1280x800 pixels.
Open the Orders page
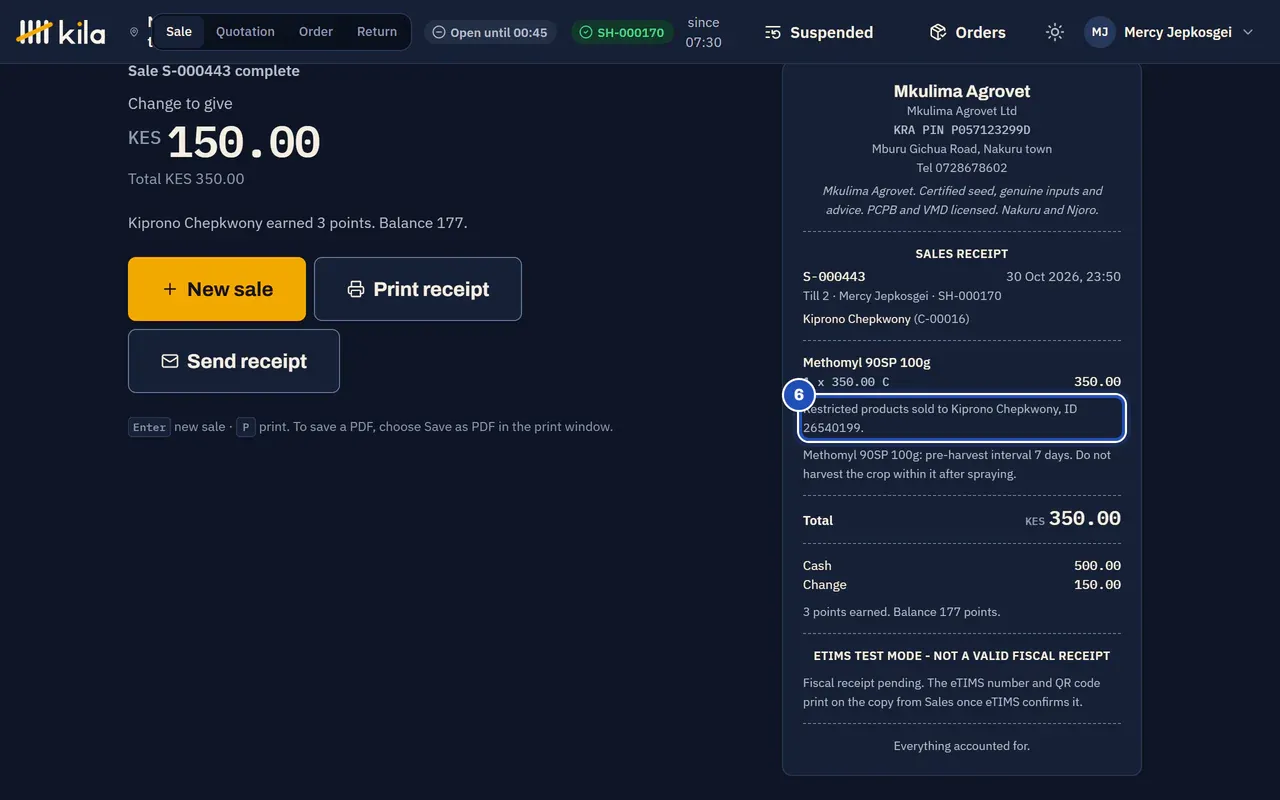(968, 32)
